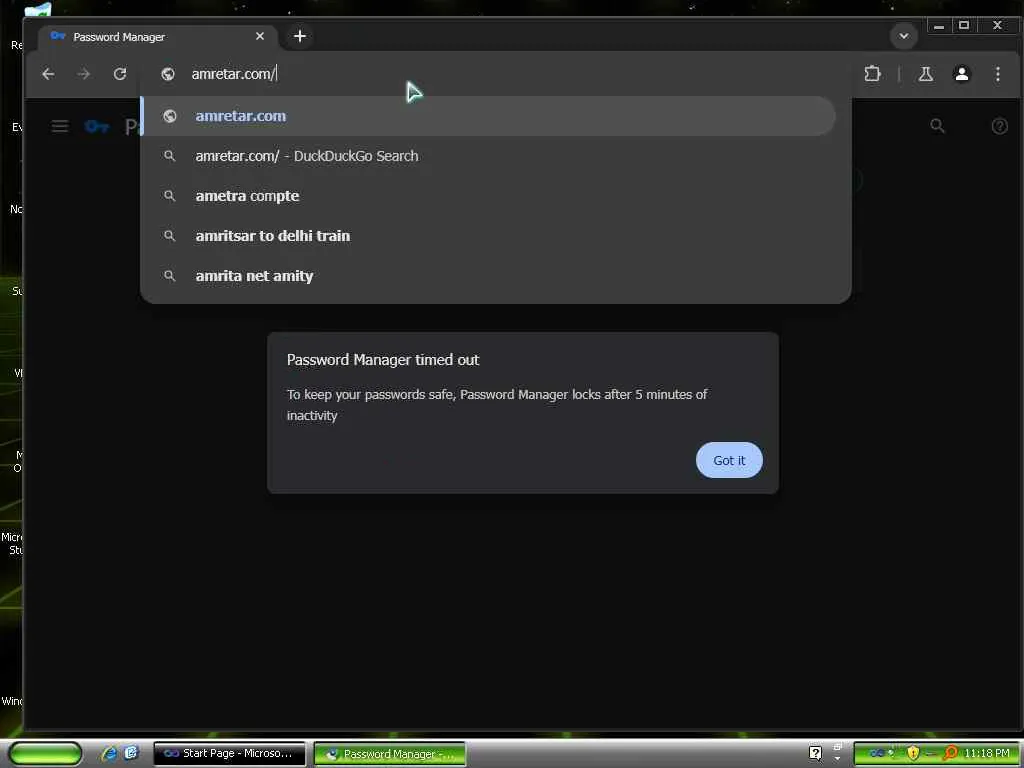Click the green Start button
The height and width of the screenshot is (768, 1024).
point(45,754)
